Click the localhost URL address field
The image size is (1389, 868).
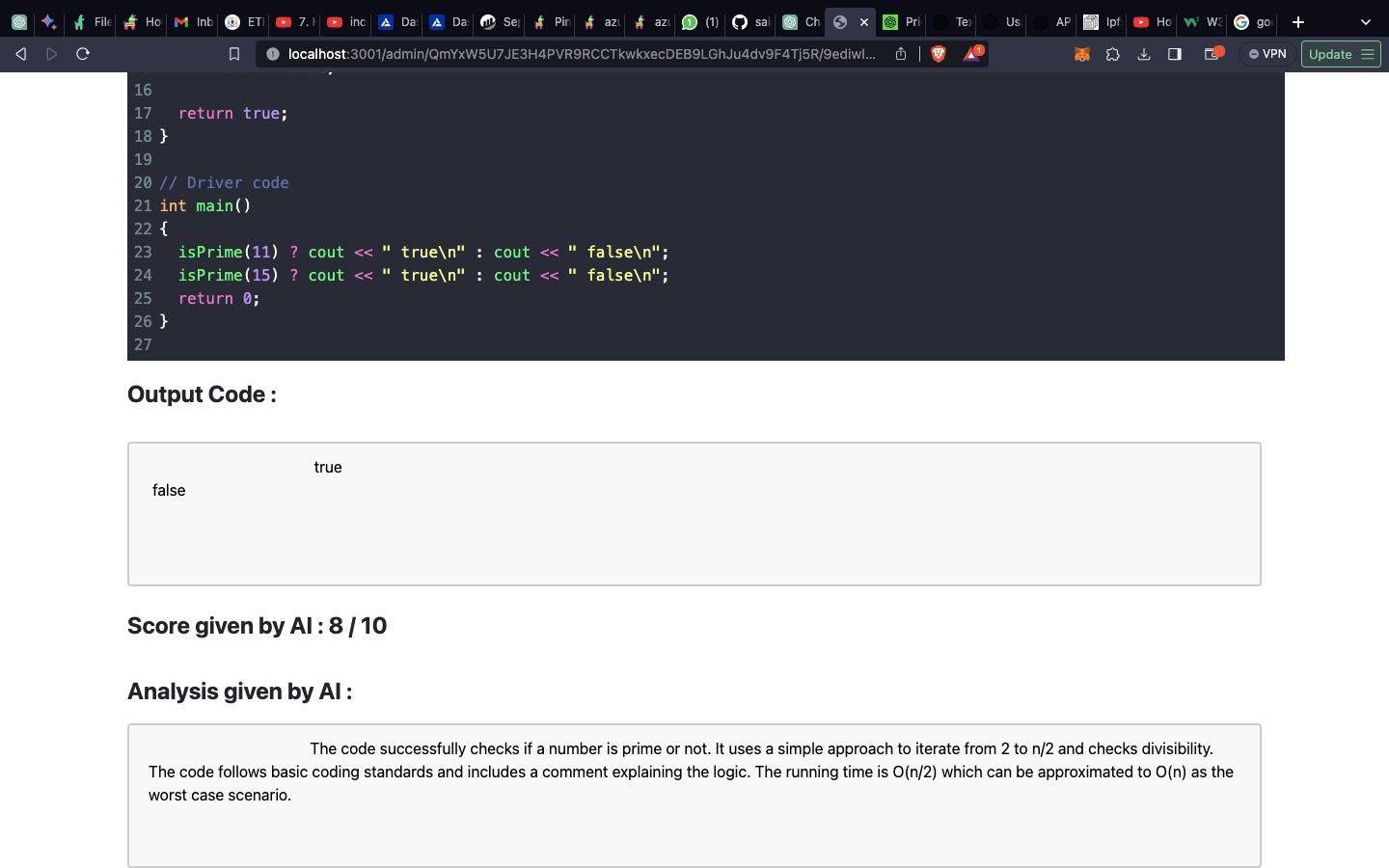click(582, 54)
